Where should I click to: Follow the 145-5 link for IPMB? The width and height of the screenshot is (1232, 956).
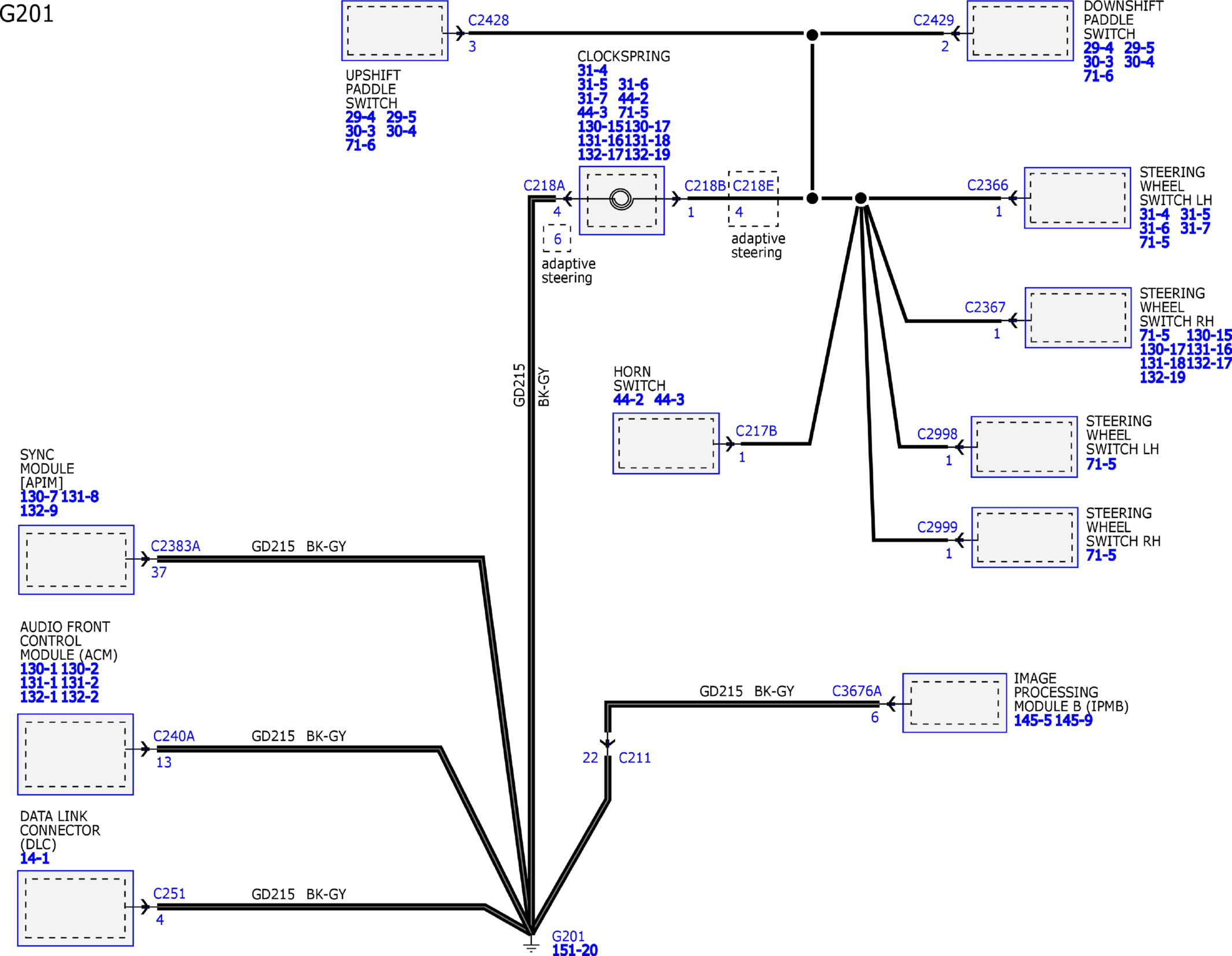tap(1032, 721)
